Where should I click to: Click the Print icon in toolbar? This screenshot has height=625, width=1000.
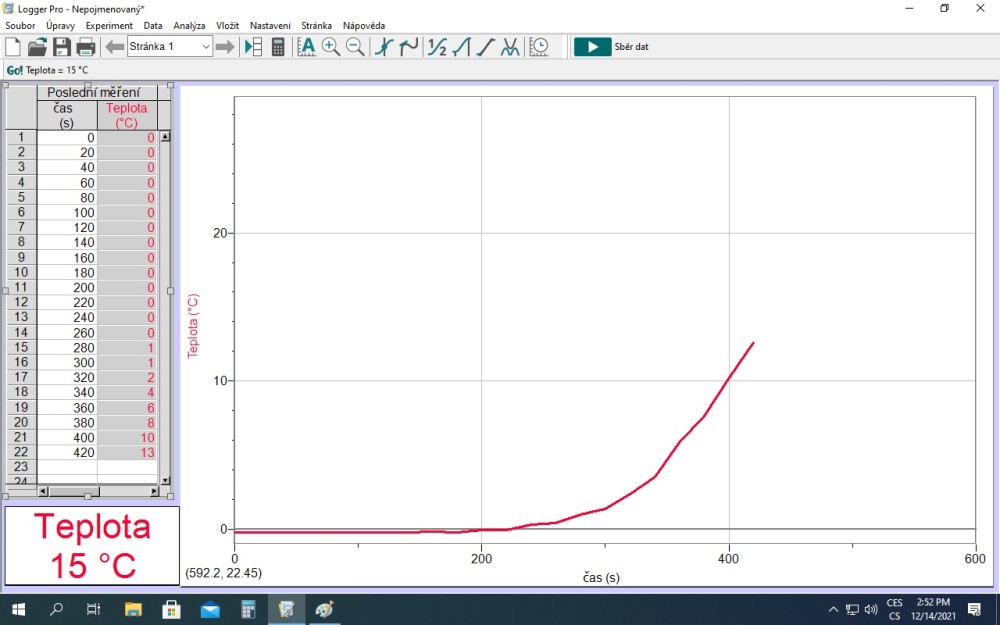[86, 47]
